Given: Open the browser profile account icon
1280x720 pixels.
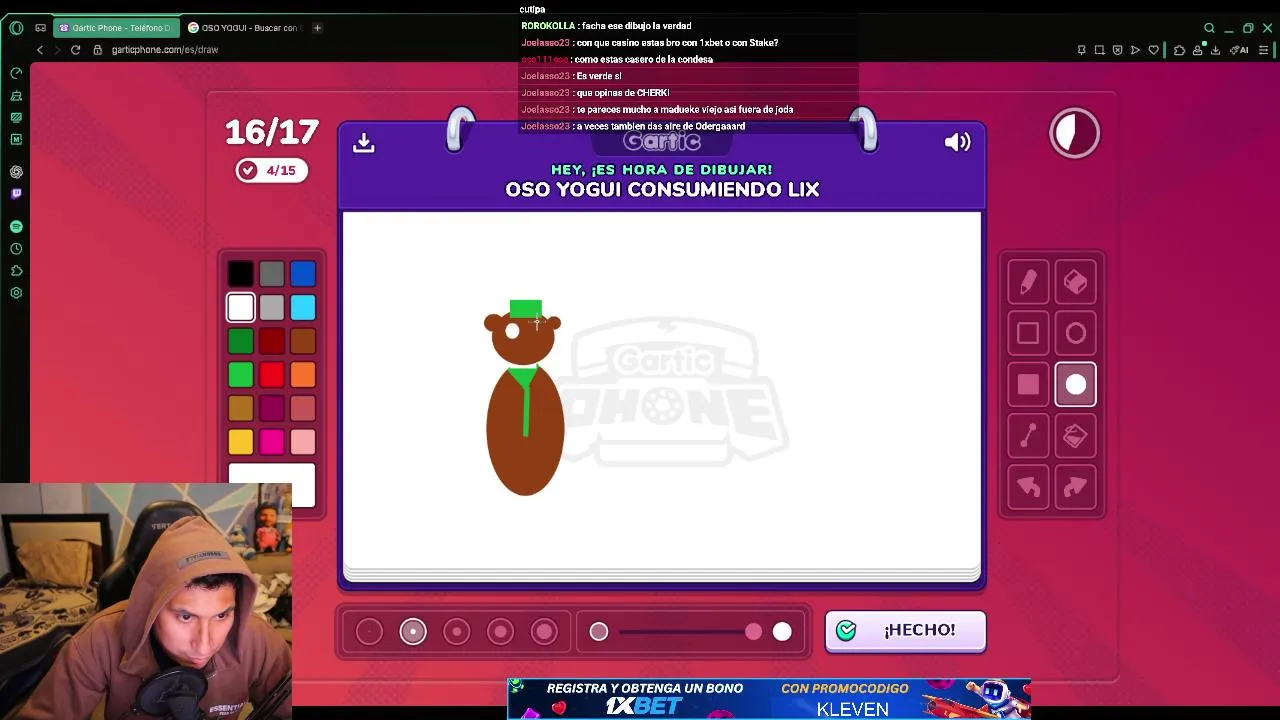Looking at the screenshot, I should [x=1197, y=50].
